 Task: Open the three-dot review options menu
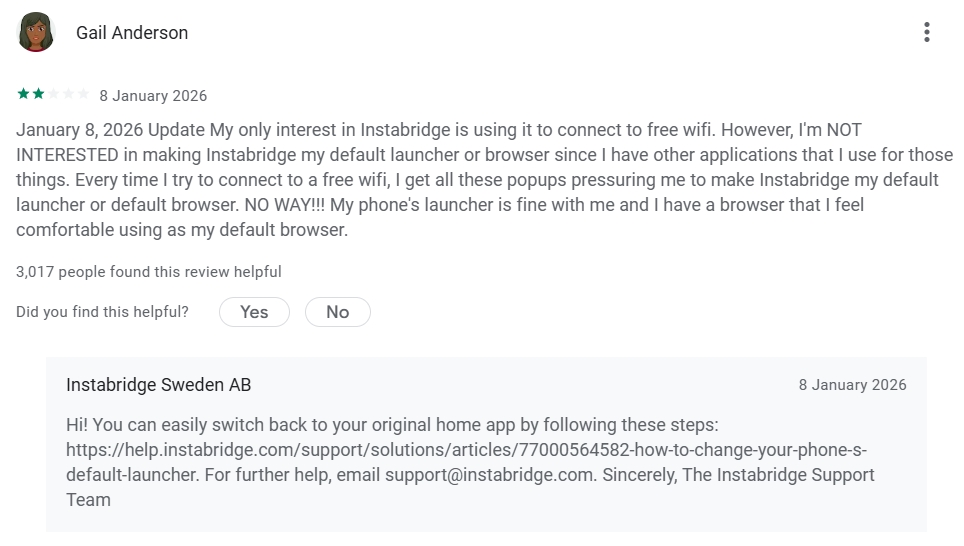[927, 33]
